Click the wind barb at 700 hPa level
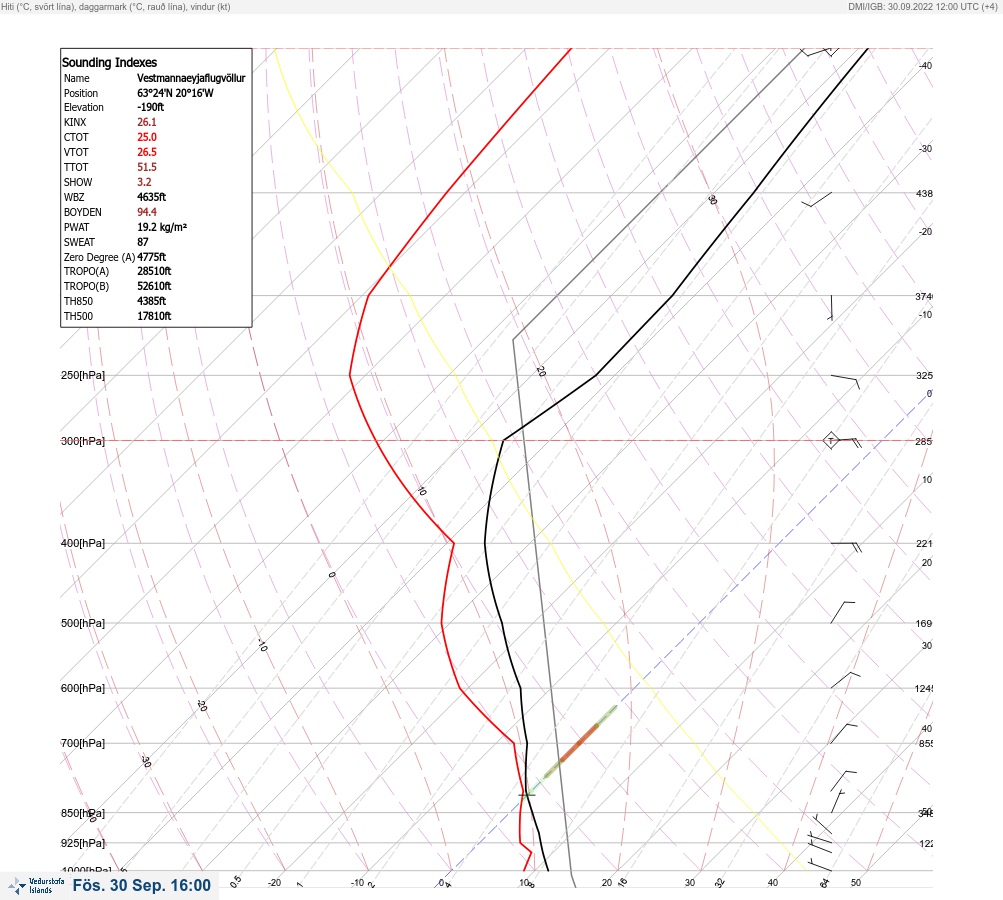The width and height of the screenshot is (1003, 900). click(843, 734)
